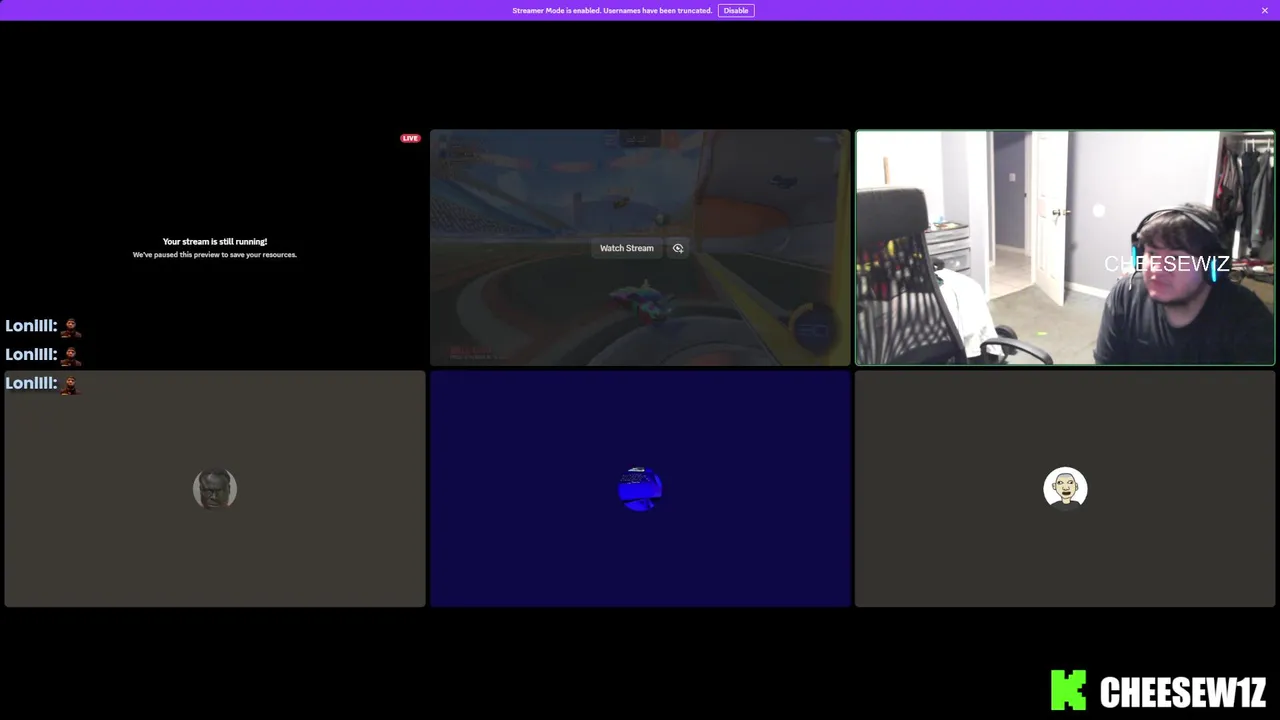Click 'Your stream is still running!' text
Viewport: 1280px width, 720px height.
pos(215,241)
